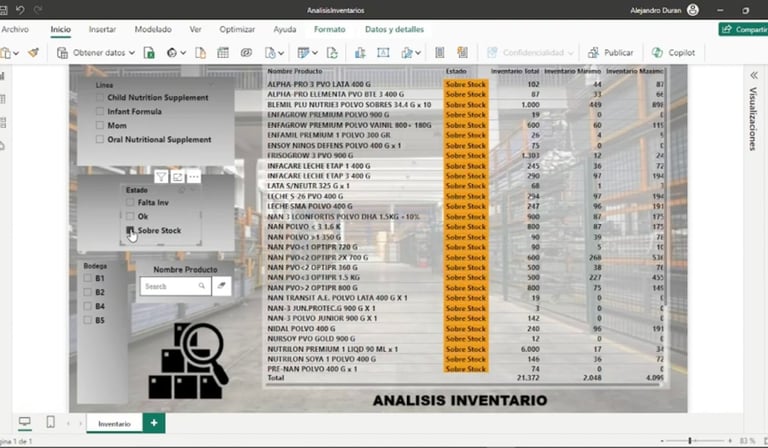Image resolution: width=768 pixels, height=448 pixels.
Task: Click the Format painter brush icon
Action: (x=33, y=52)
